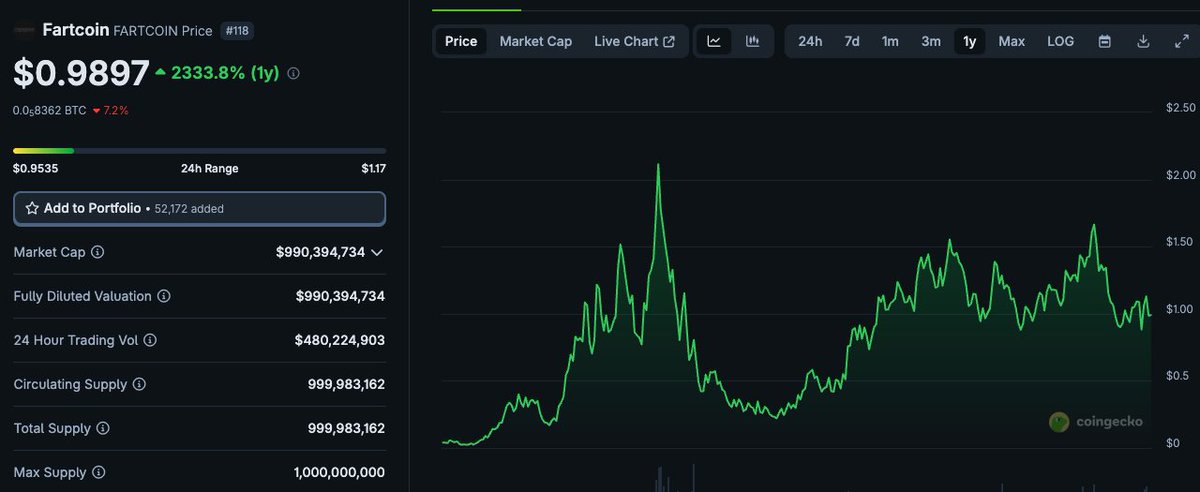Click the 7.2% BTC change indicator
The image size is (1200, 492).
pos(110,110)
